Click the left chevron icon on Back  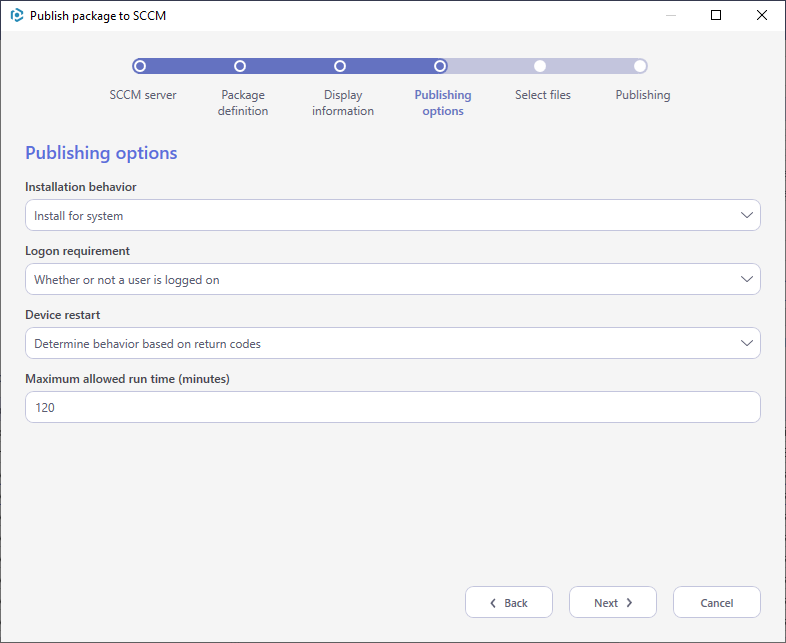(x=493, y=603)
